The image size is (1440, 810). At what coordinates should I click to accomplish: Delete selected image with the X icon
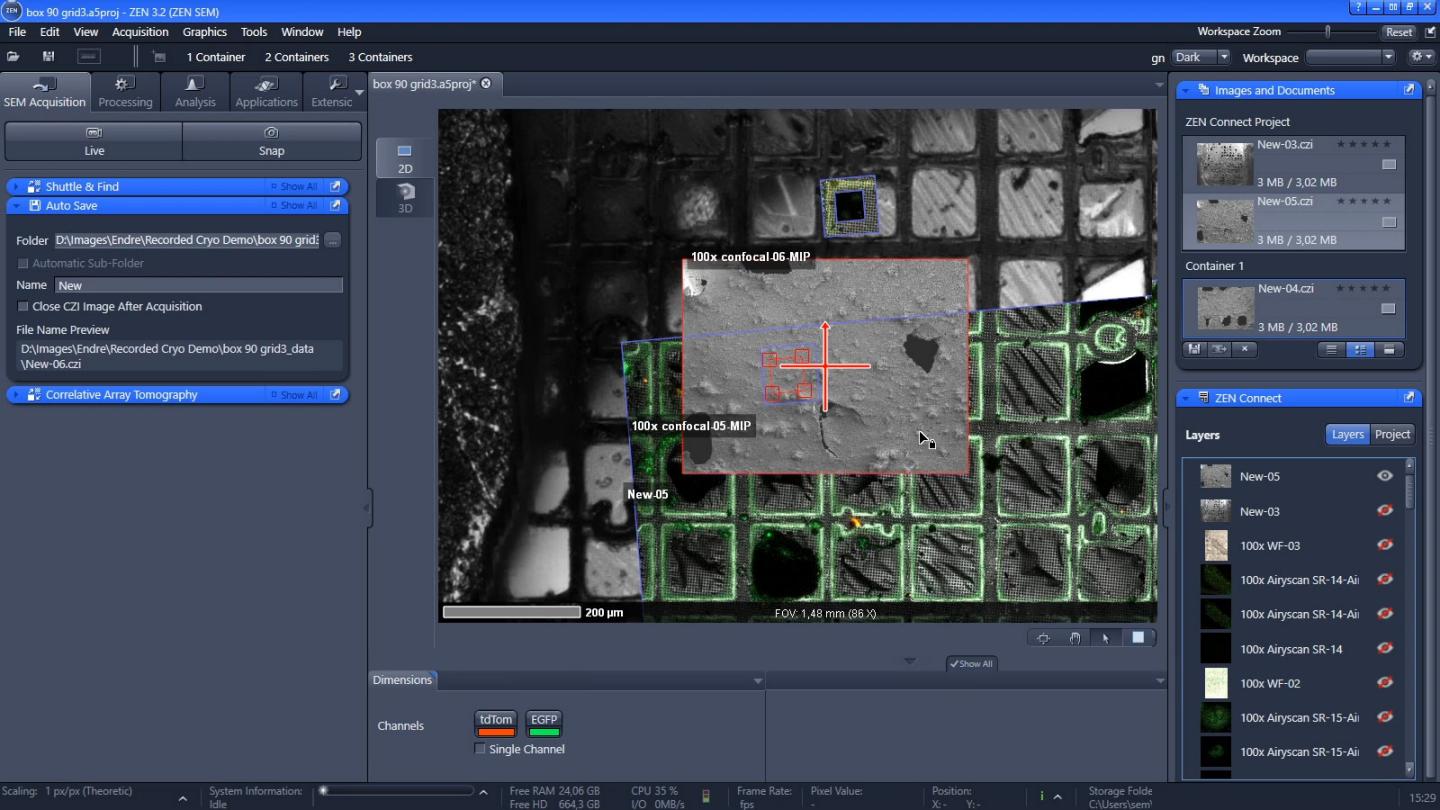coord(1244,349)
